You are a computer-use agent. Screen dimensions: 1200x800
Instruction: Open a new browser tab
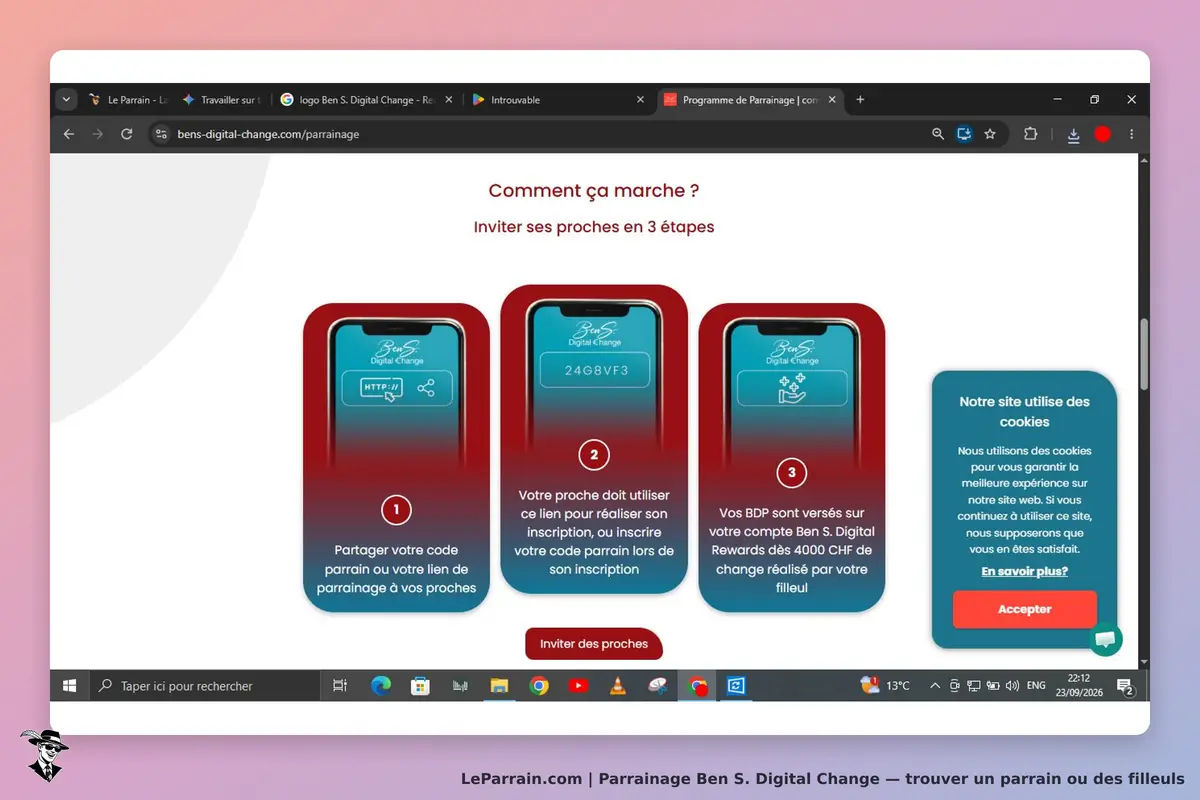[860, 100]
